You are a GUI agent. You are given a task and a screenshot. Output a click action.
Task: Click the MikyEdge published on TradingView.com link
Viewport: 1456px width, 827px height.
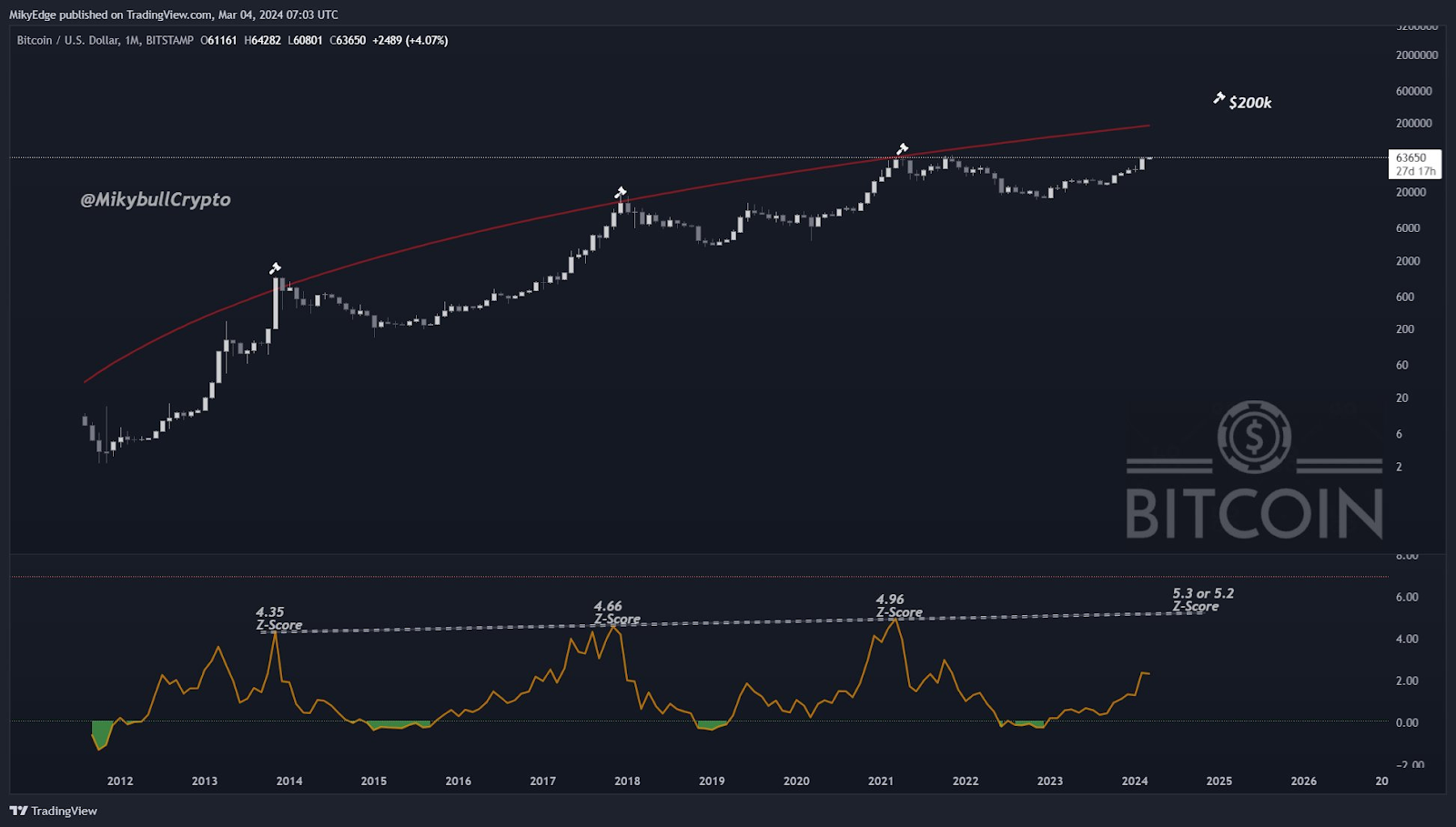click(x=173, y=14)
